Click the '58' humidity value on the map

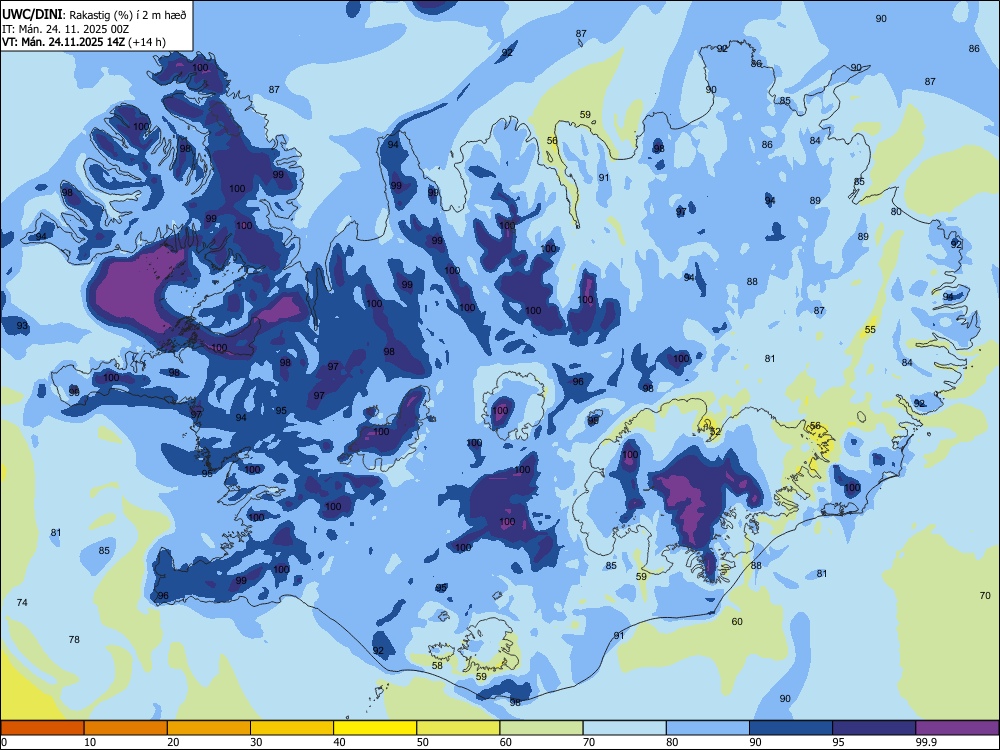click(437, 665)
